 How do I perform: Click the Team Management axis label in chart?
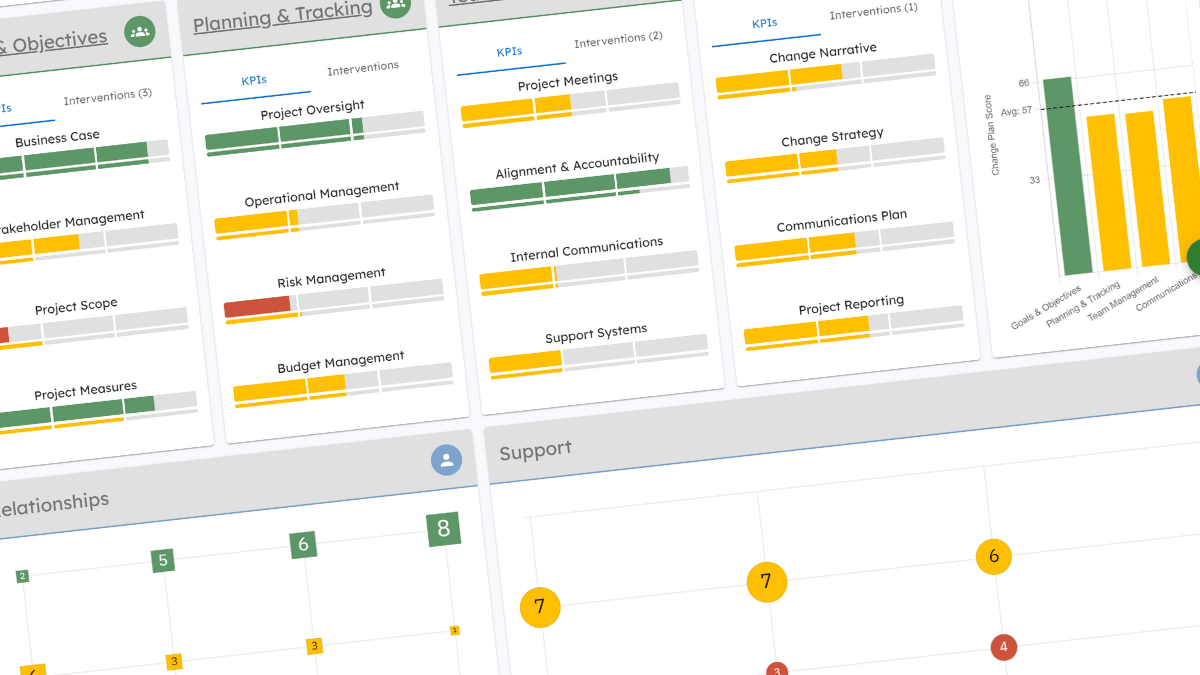(1123, 297)
